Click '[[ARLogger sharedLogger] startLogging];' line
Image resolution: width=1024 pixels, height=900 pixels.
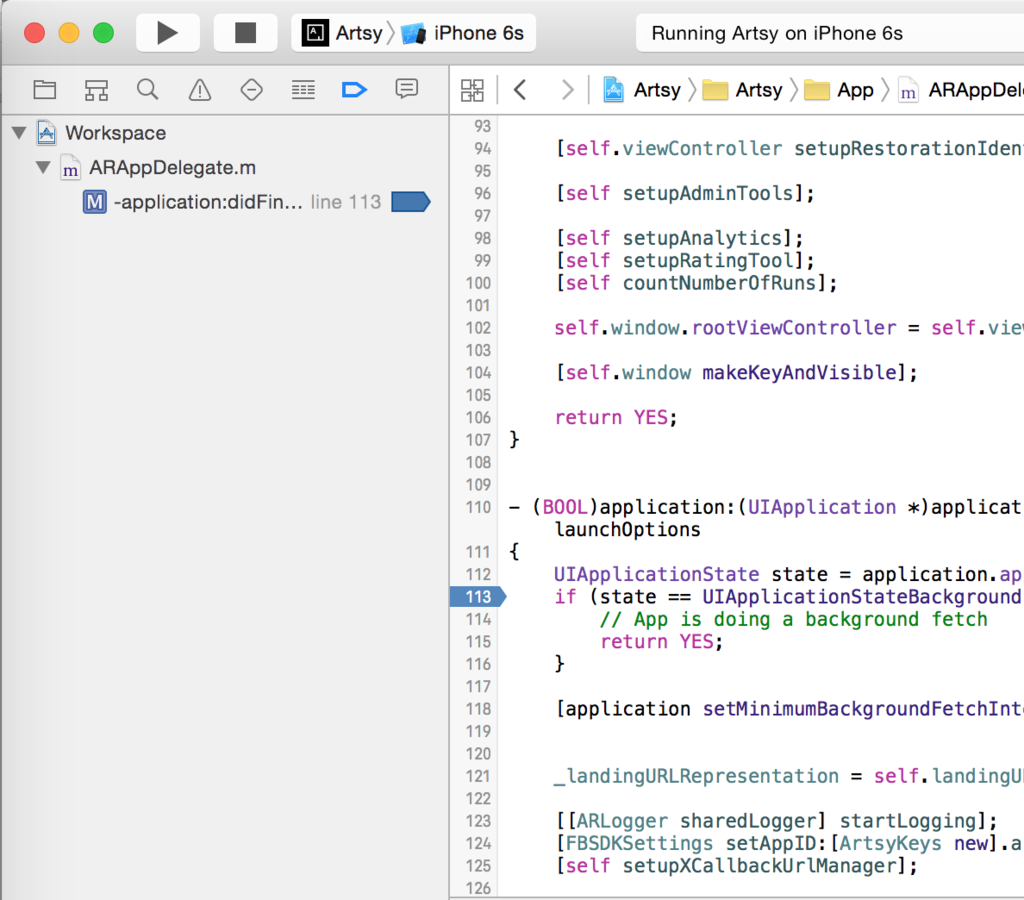click(776, 821)
